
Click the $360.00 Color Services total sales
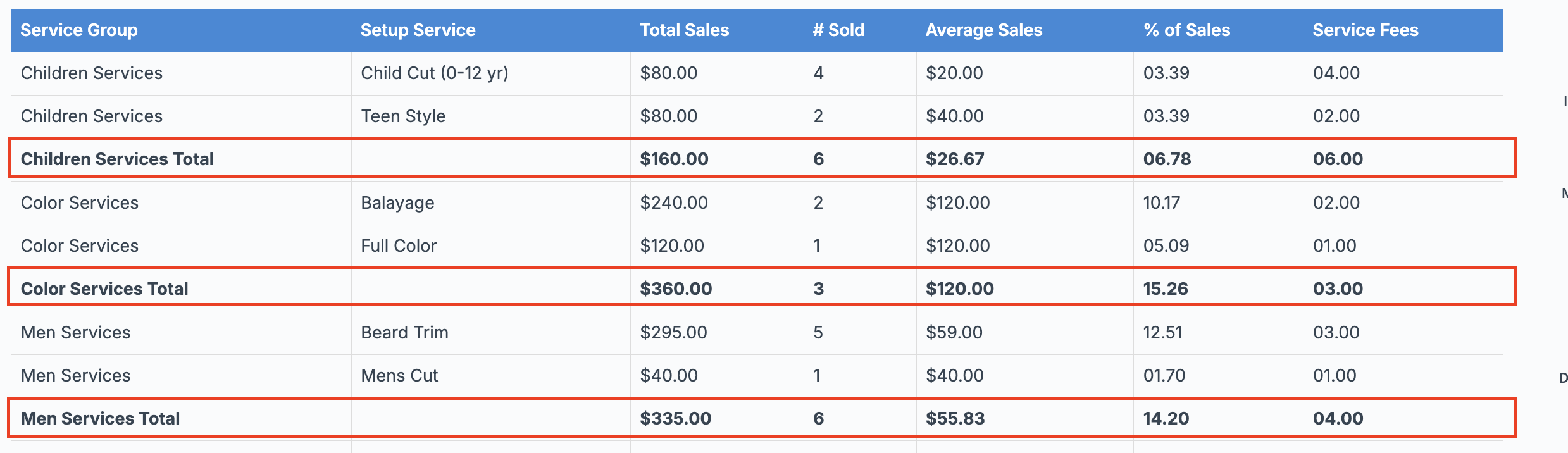point(675,289)
